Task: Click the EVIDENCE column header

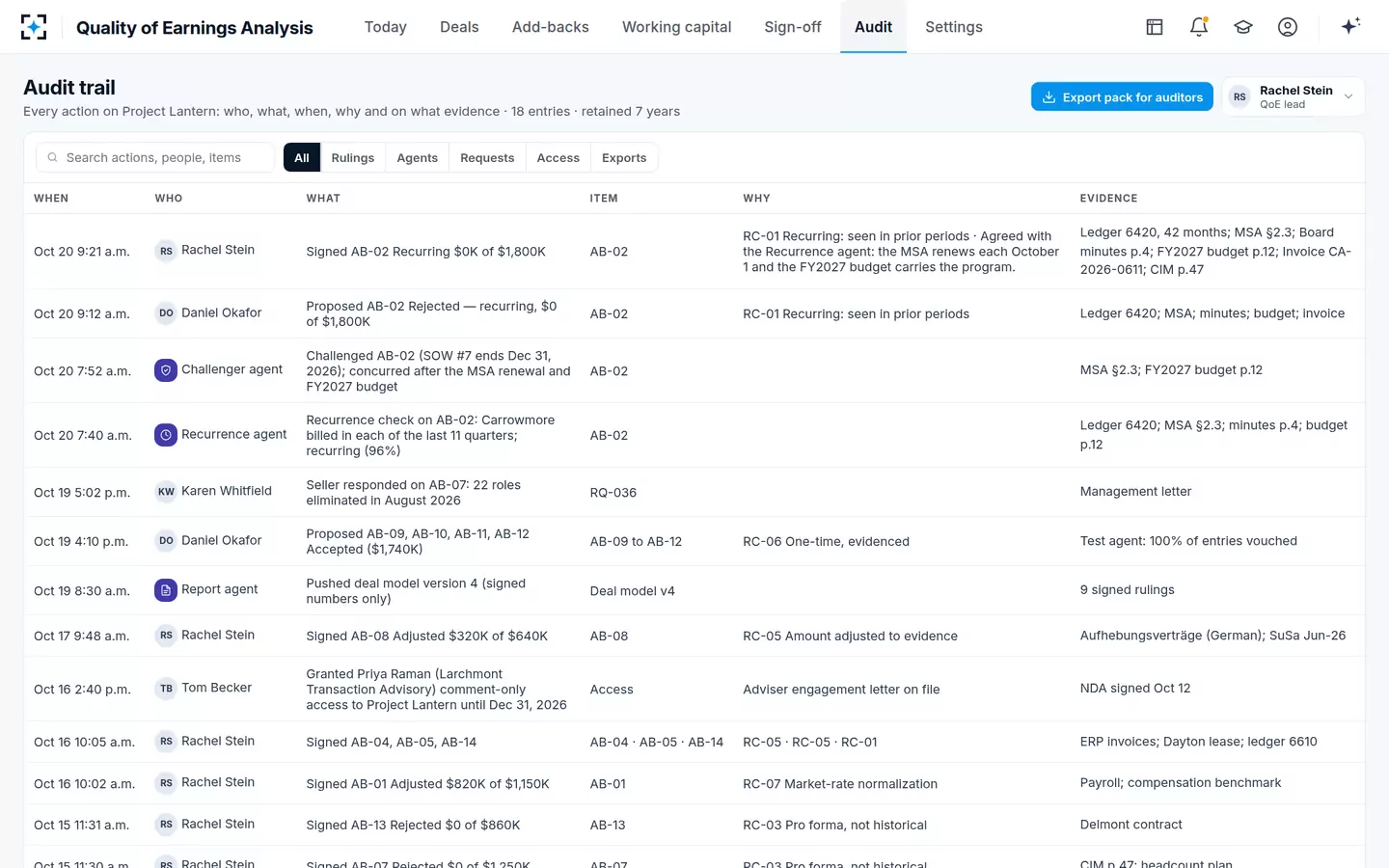Action: pos(1109,198)
